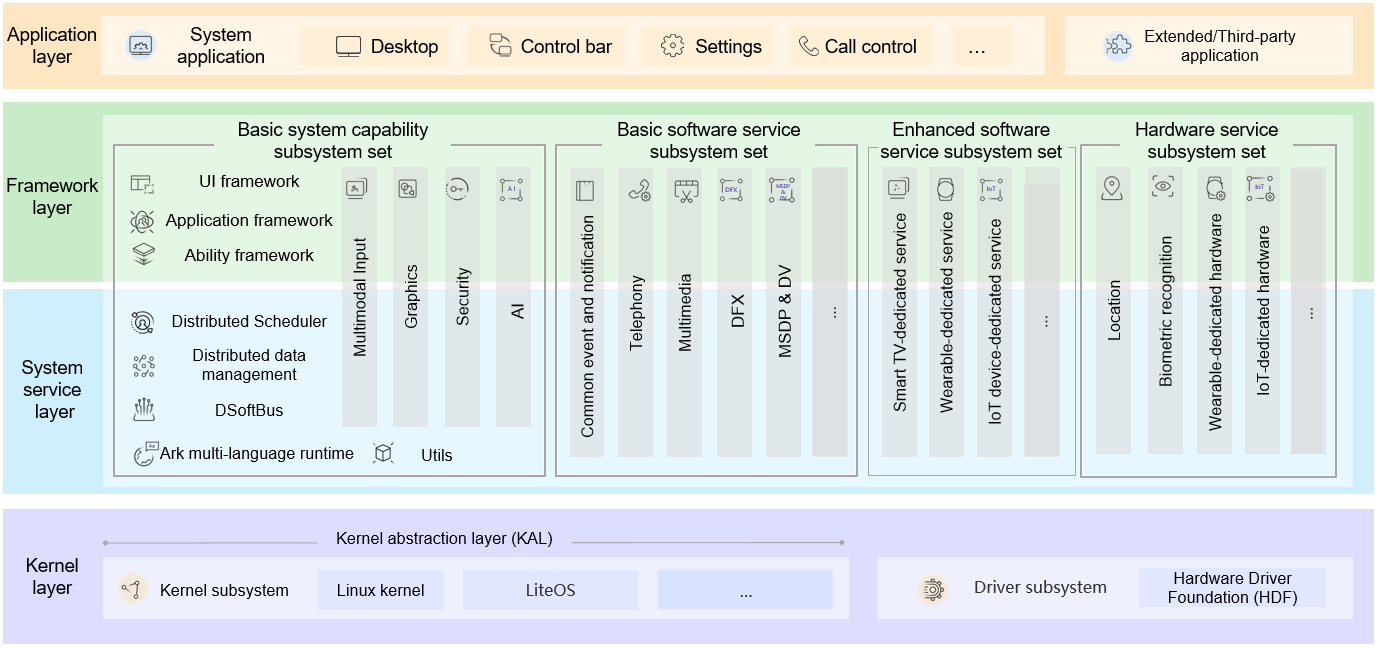Click the Location pin icon
1378x648 pixels.
click(x=1112, y=188)
